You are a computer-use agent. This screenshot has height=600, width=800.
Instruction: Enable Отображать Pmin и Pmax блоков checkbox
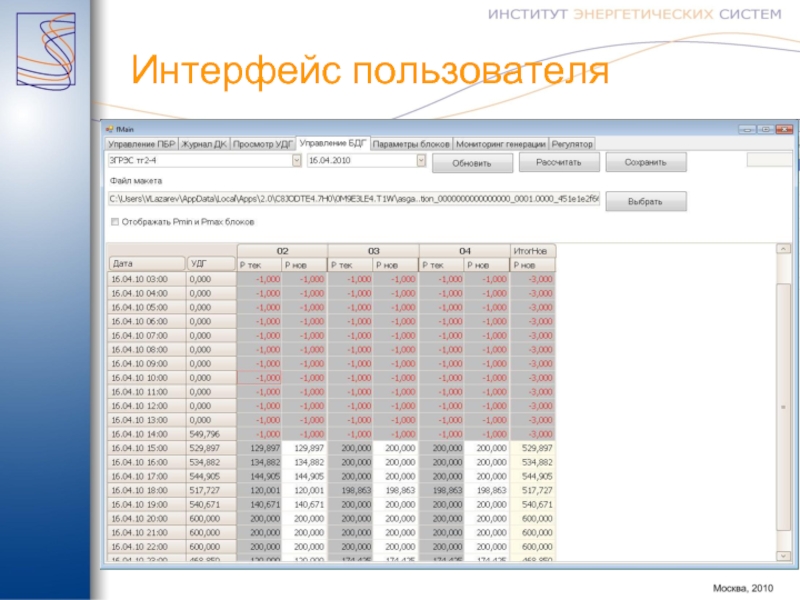pyautogui.click(x=115, y=222)
